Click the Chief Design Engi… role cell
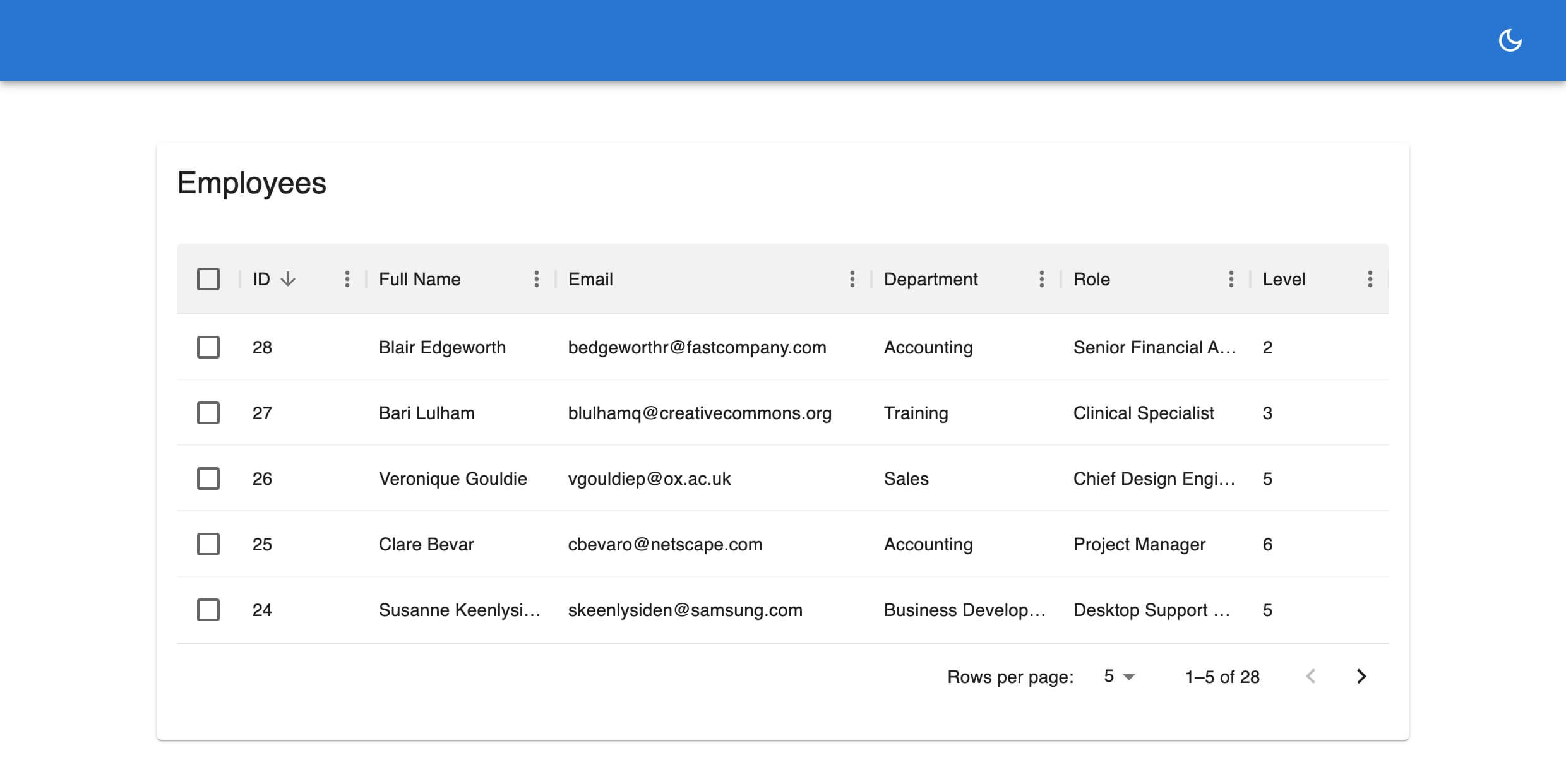The height and width of the screenshot is (784, 1566). pos(1154,478)
